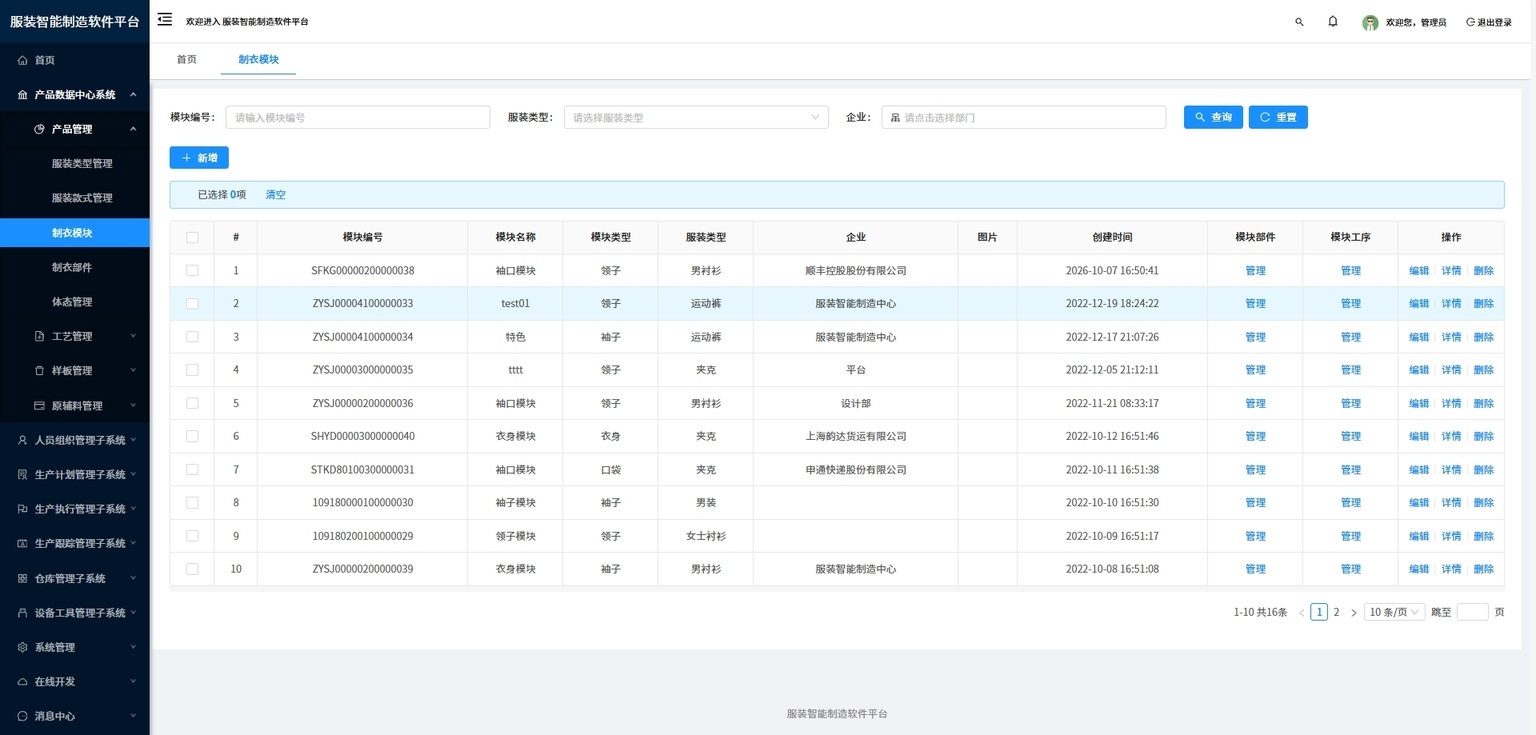Open the 服装类型 dropdown selector
The height and width of the screenshot is (735, 1536).
[x=696, y=117]
